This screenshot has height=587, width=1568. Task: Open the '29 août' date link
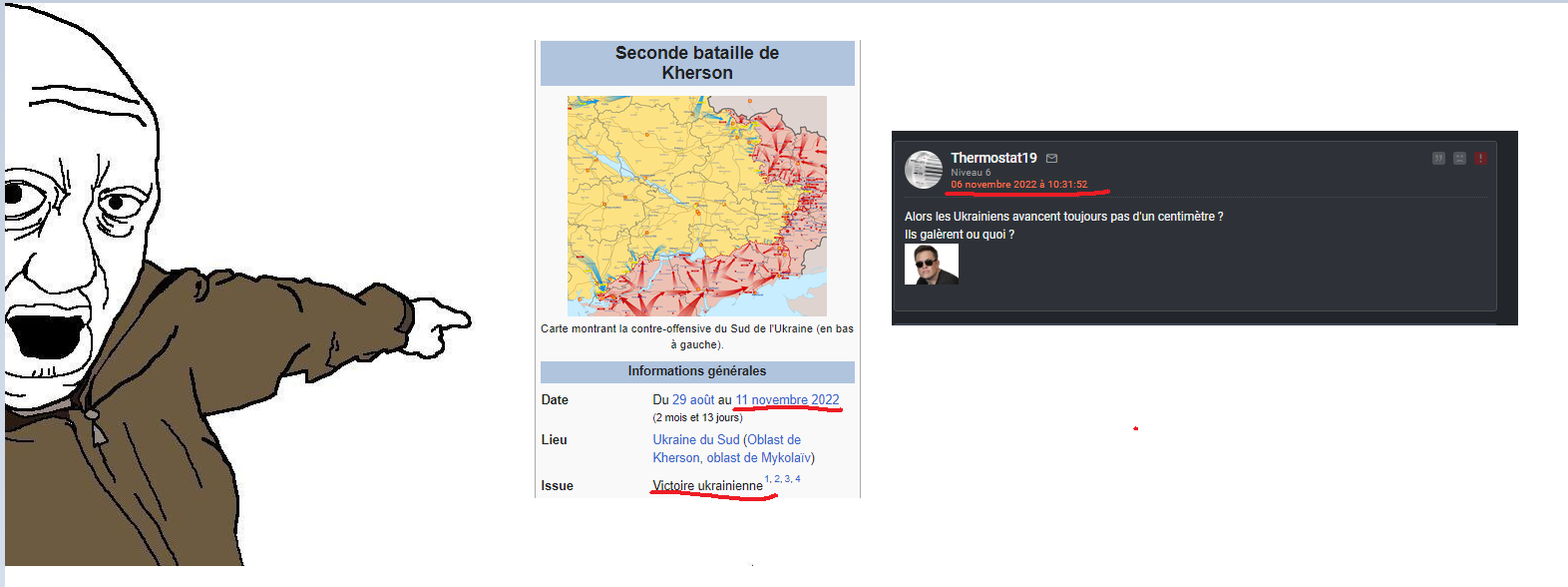(693, 399)
